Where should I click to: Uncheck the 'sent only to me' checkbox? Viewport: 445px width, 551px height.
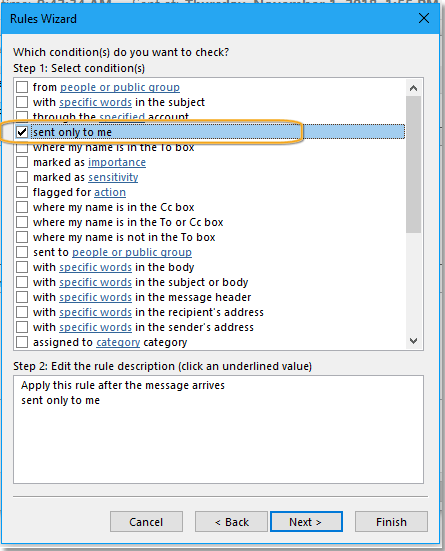click(22, 132)
